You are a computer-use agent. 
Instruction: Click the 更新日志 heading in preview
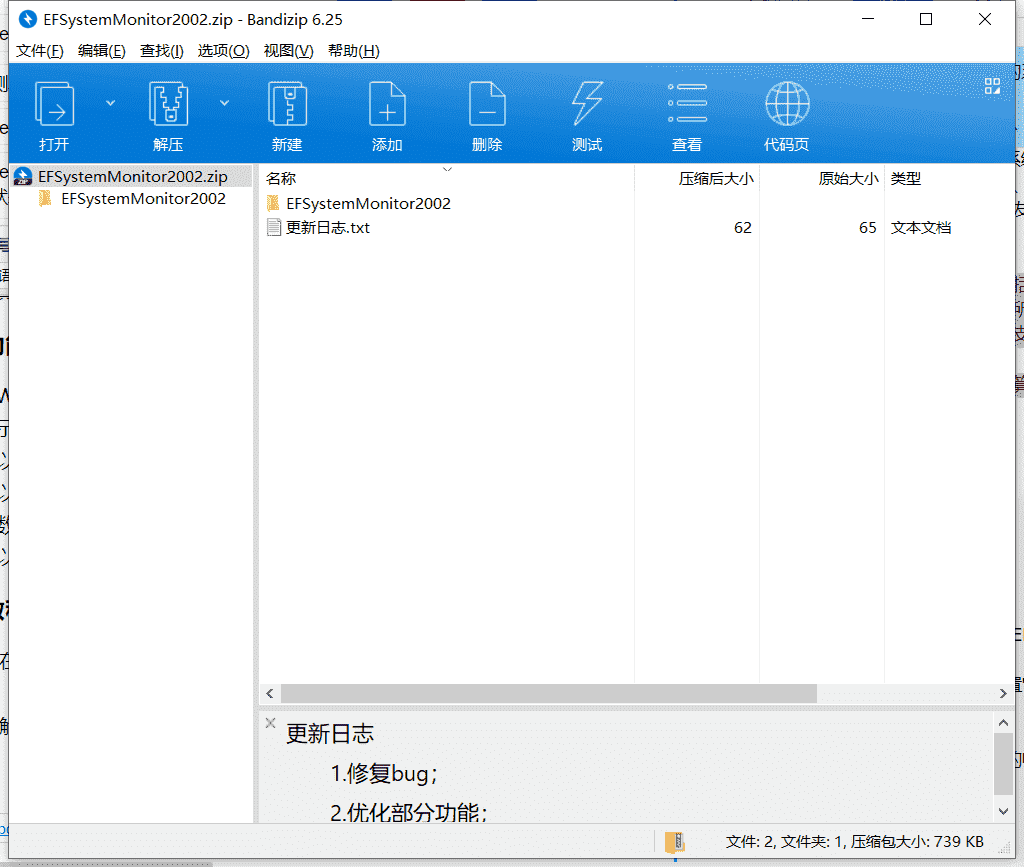coord(330,734)
